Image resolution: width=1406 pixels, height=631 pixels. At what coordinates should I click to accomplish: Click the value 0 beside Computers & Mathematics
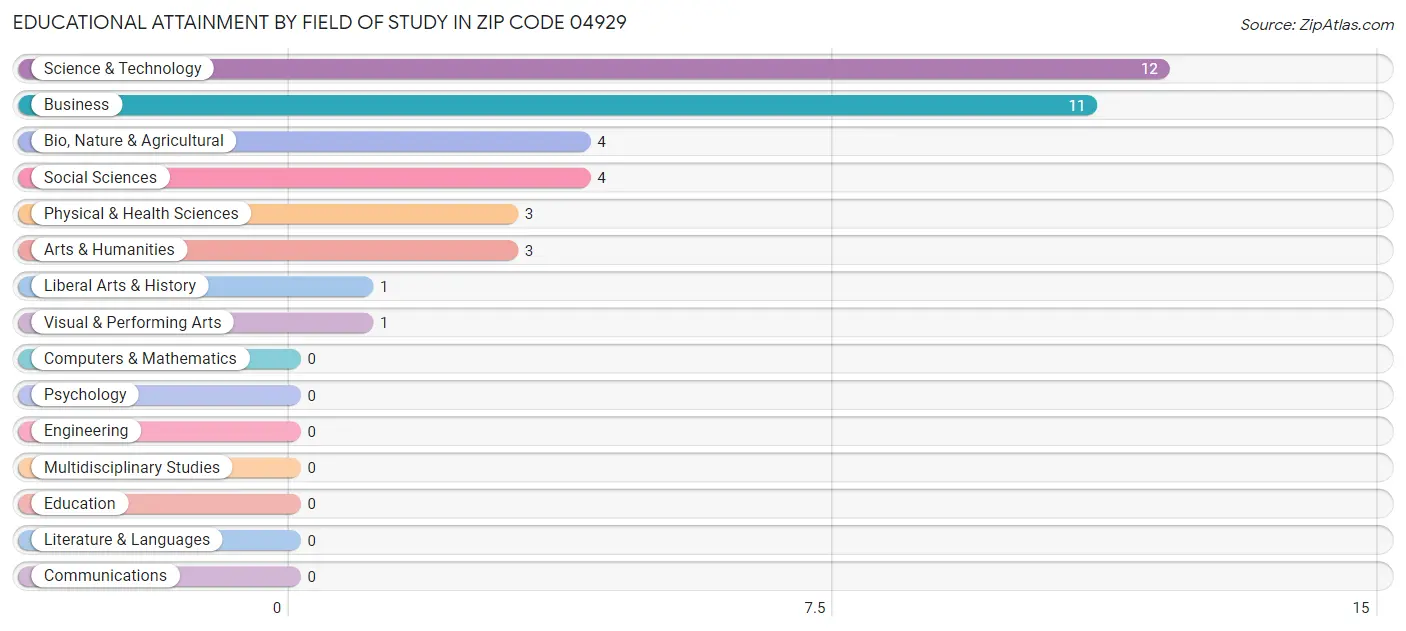pos(311,359)
